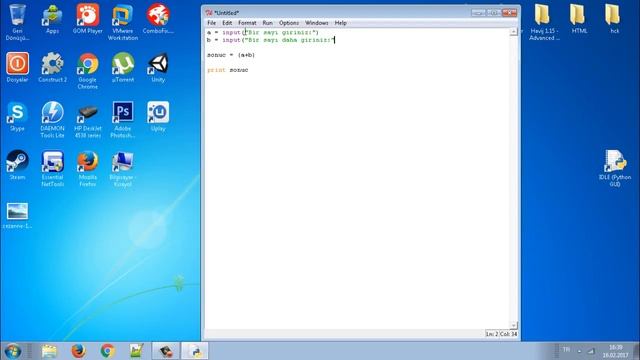Screen dimensions: 640x360
Task: Open the ComboFix desktop icon
Action: tap(158, 19)
